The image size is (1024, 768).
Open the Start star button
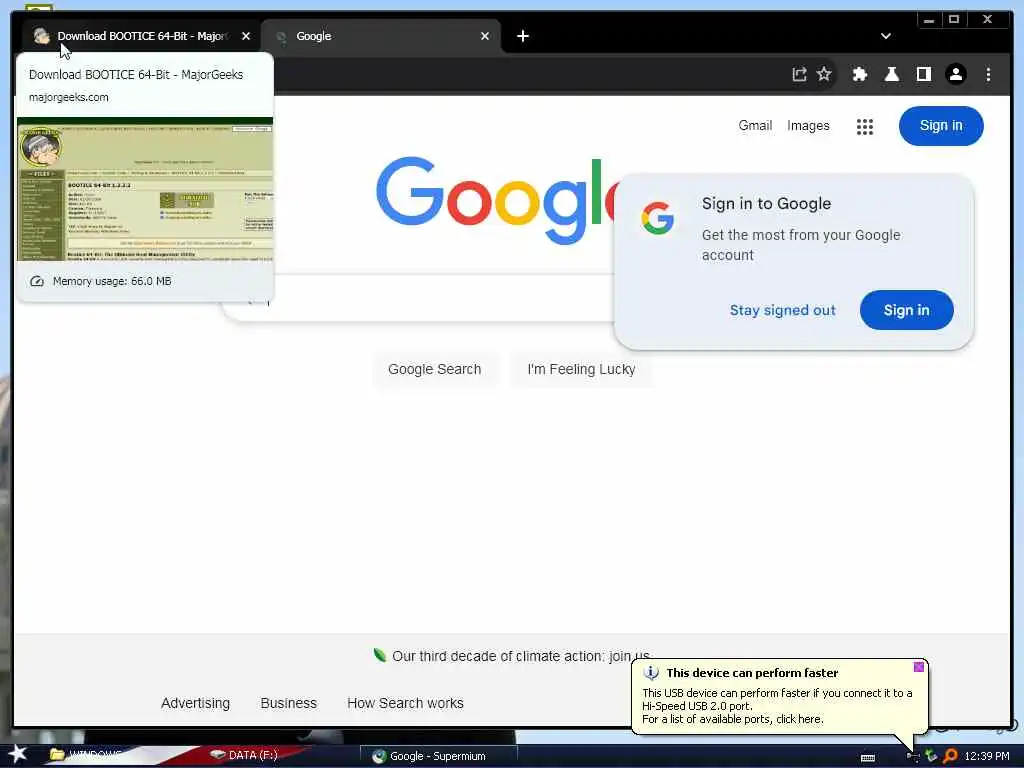tap(17, 754)
